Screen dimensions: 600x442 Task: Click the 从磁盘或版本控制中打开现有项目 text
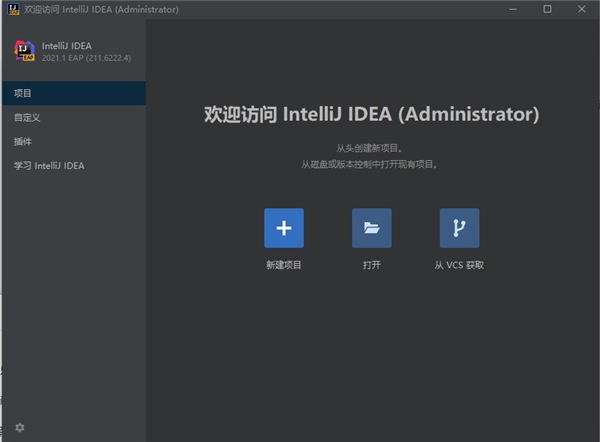(369, 165)
